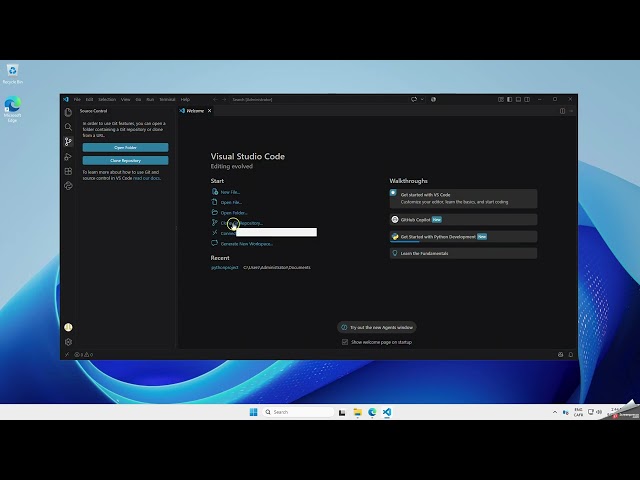Viewport: 640px width, 480px height.
Task: Open the Extensions view
Action: [68, 171]
